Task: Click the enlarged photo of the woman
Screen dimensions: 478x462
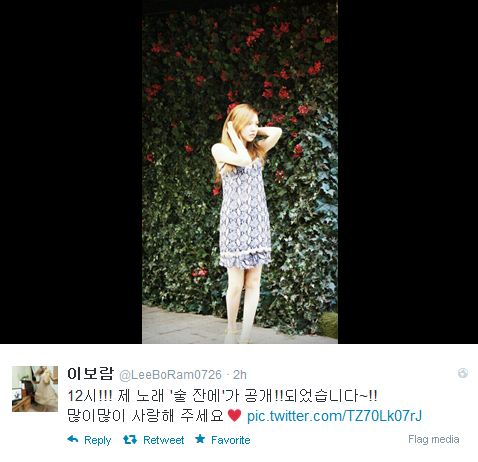Action: [x=240, y=172]
